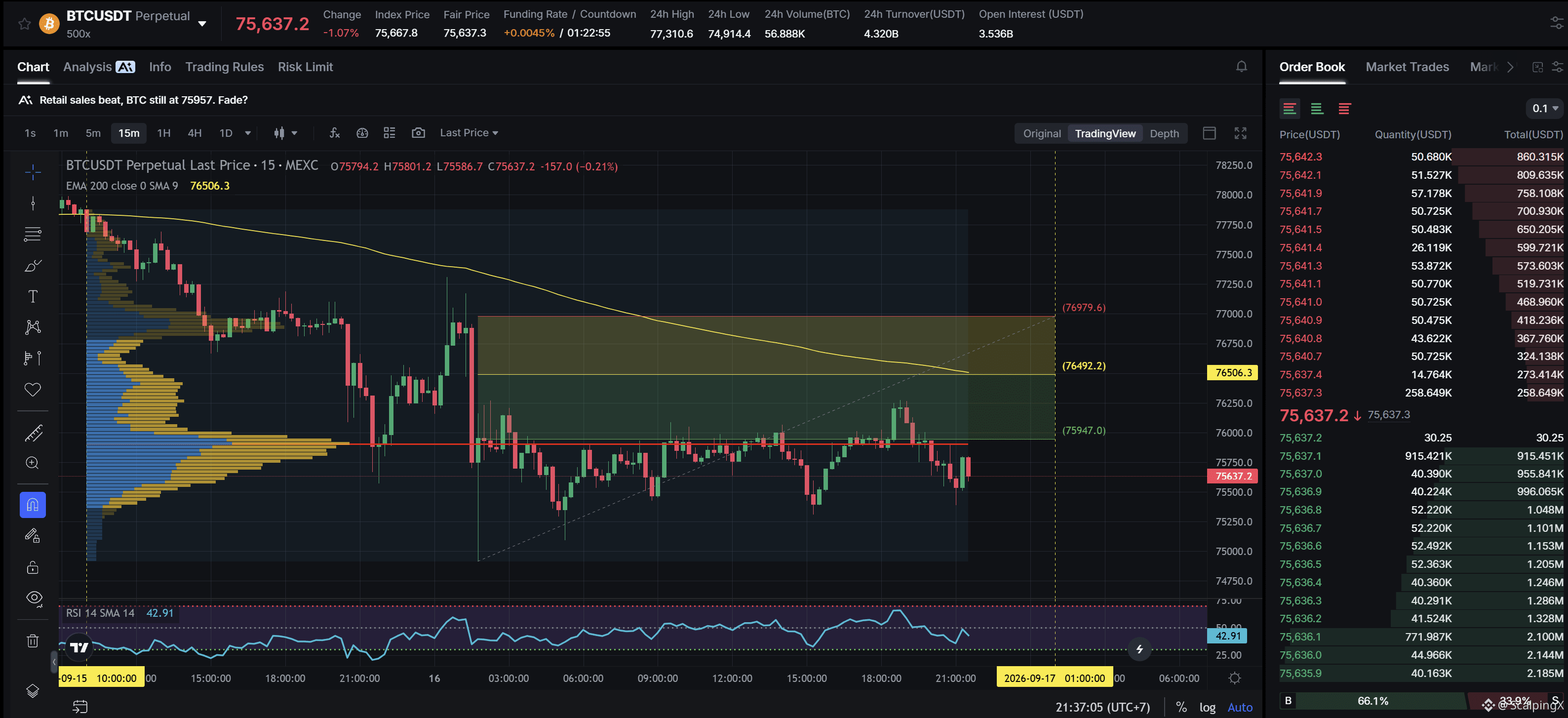Select the 1H timeframe button

(x=164, y=133)
